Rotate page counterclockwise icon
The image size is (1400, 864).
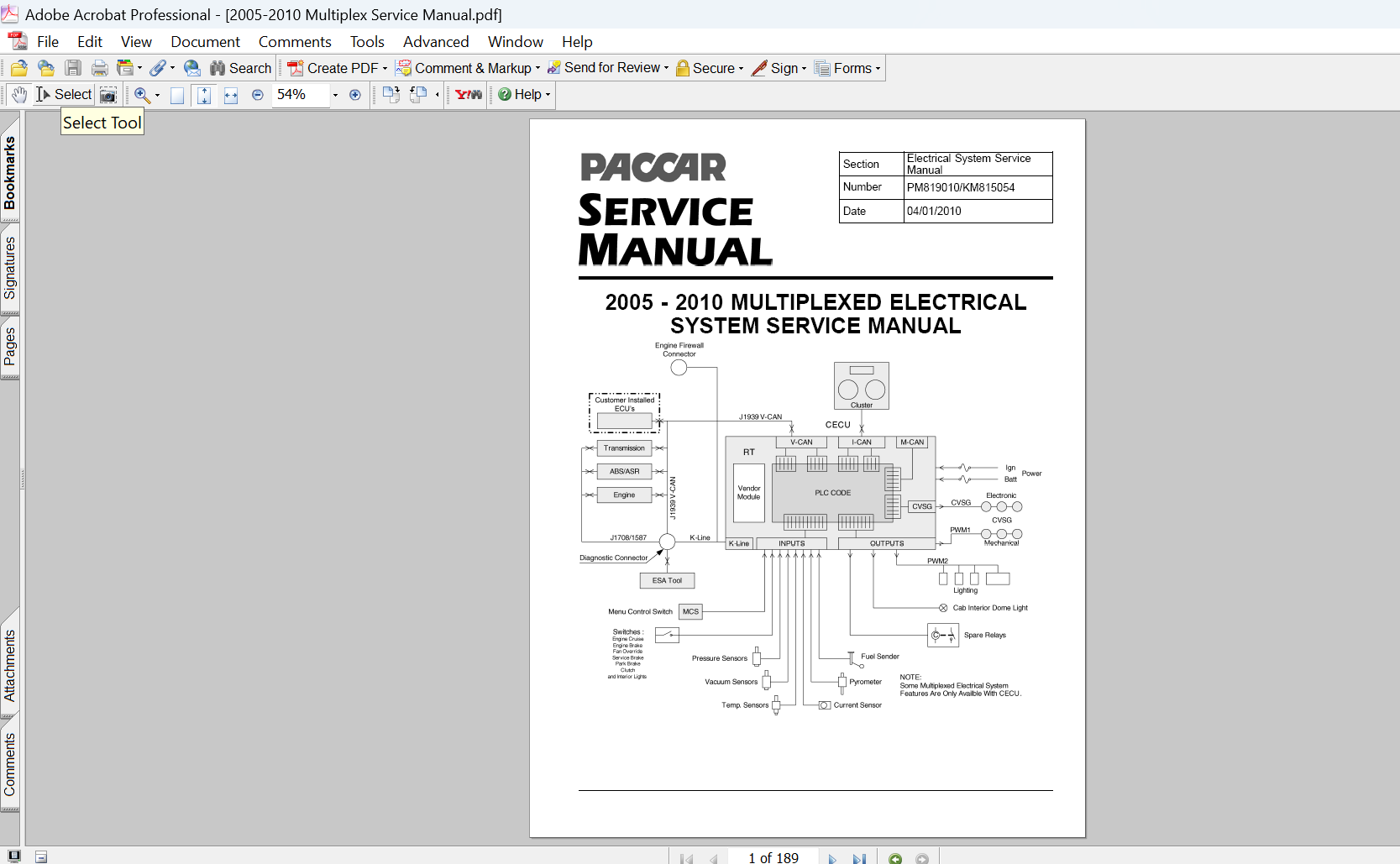418,95
